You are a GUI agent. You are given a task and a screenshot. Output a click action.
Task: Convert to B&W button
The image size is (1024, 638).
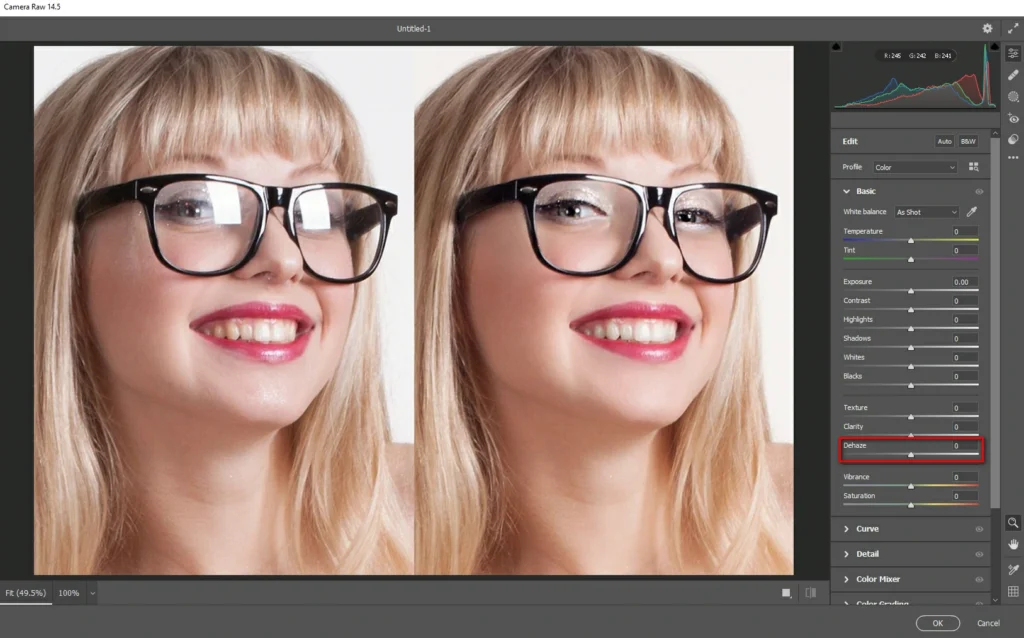click(x=968, y=141)
